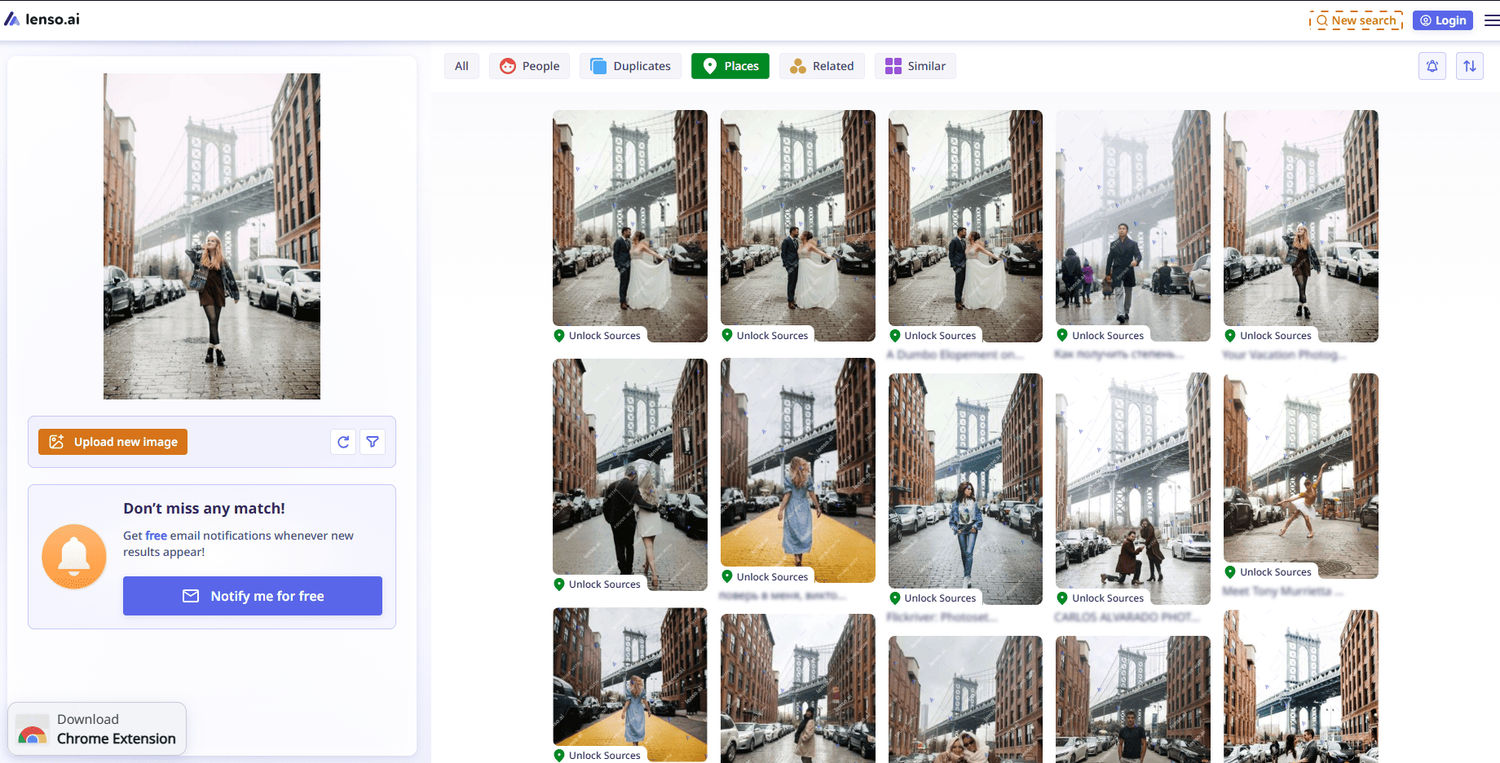Click the blue copy icon on Duplicates filter
This screenshot has height=763, width=1500.
tap(596, 65)
